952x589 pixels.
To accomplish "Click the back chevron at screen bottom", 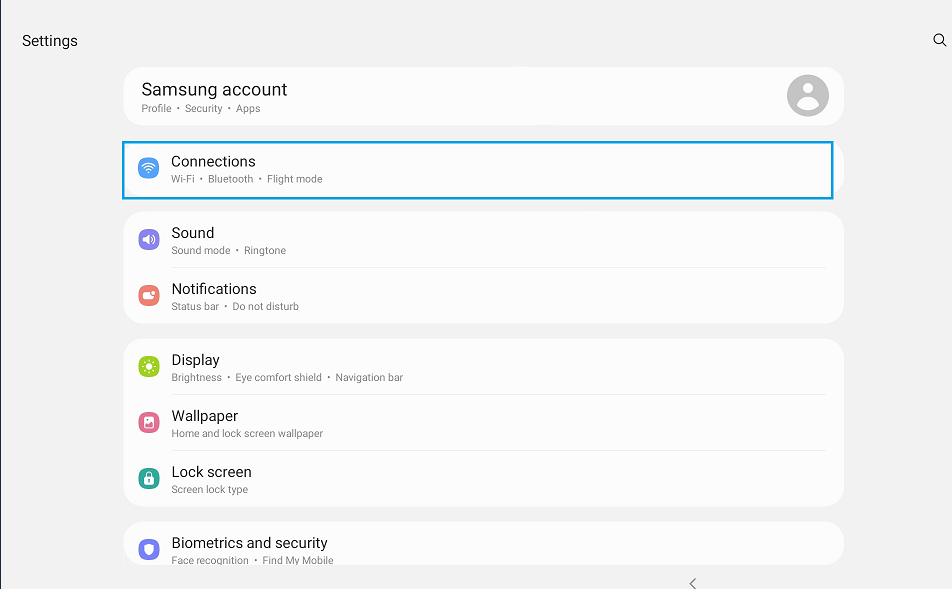I will (692, 582).
